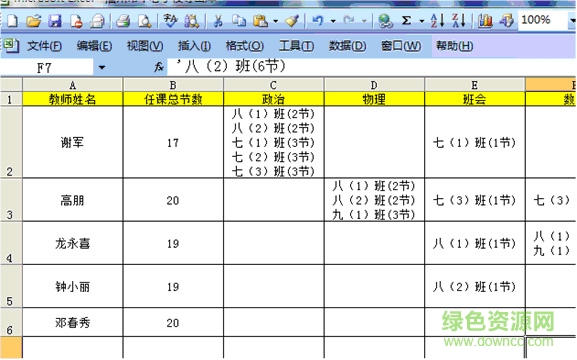Open the Undo history dropdown arrow
This screenshot has height=360, width=577.
[333, 21]
